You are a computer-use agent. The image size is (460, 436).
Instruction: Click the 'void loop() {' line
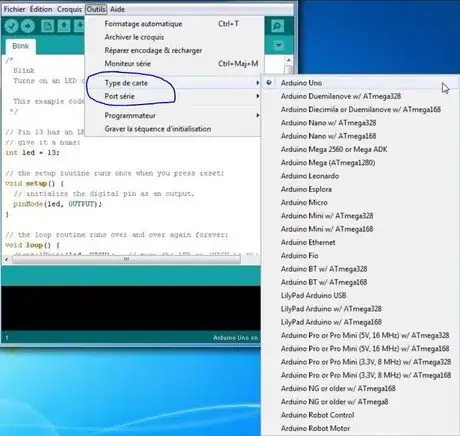tap(32, 245)
